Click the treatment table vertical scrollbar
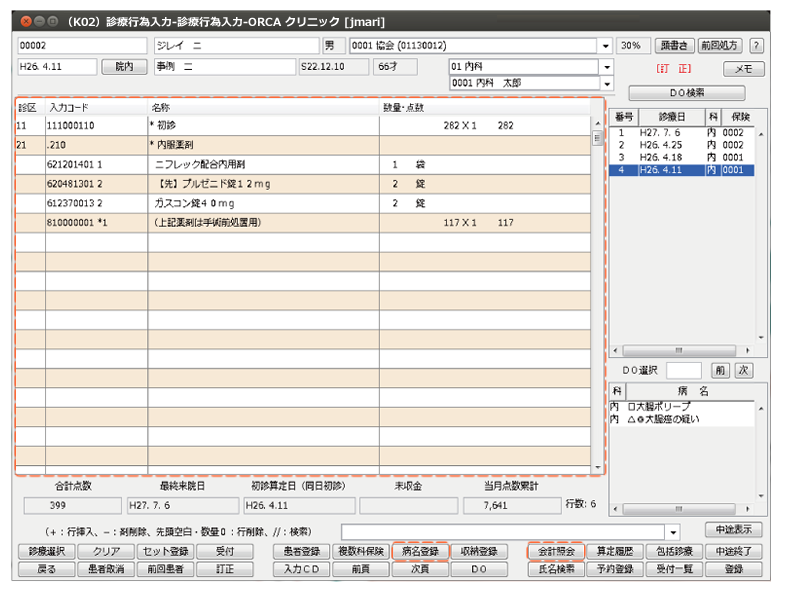Screen dimensions: 785x589 coord(598,300)
